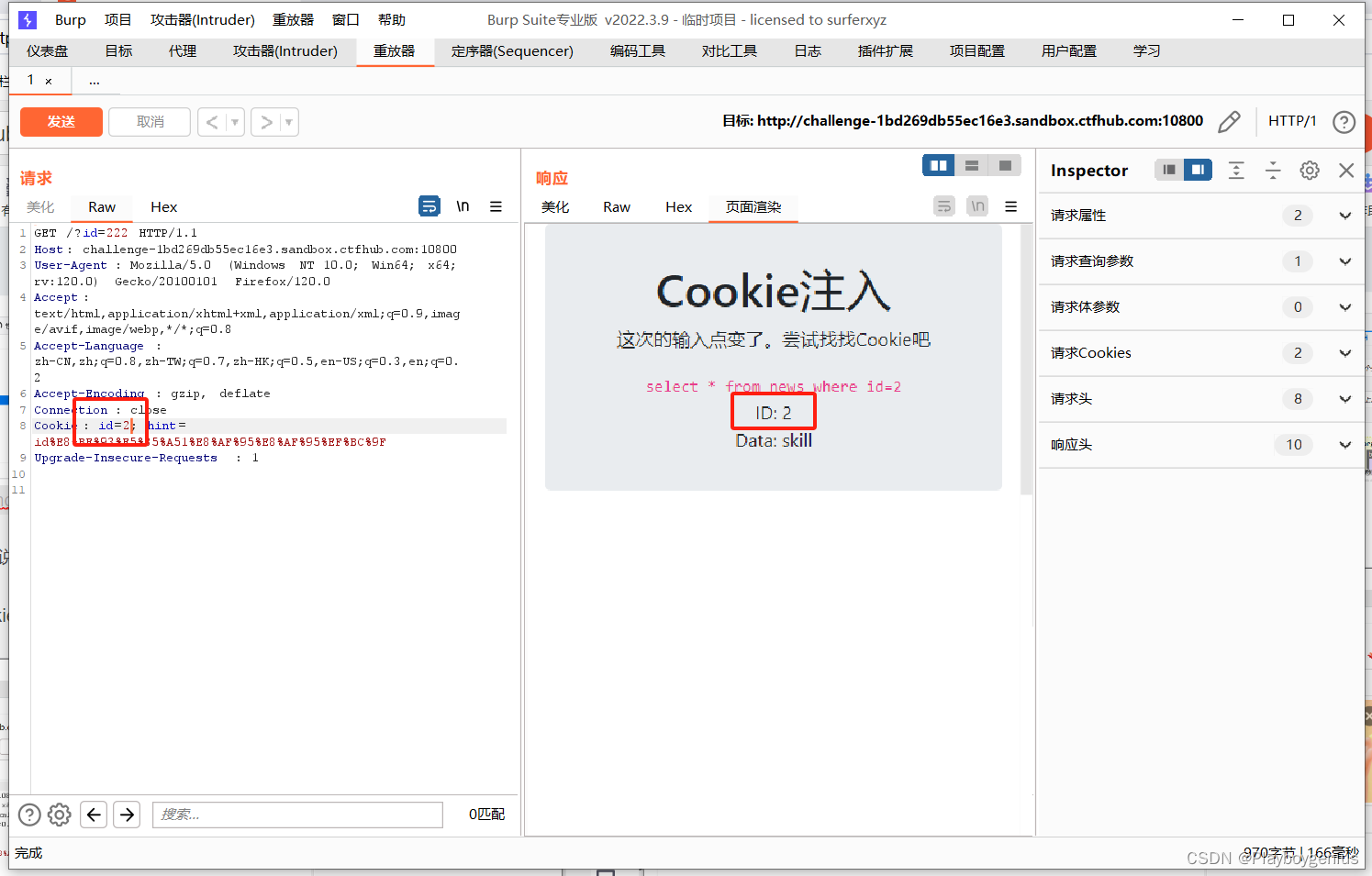Select request Hex view tab
Screen dimensions: 1372x876
[163, 207]
